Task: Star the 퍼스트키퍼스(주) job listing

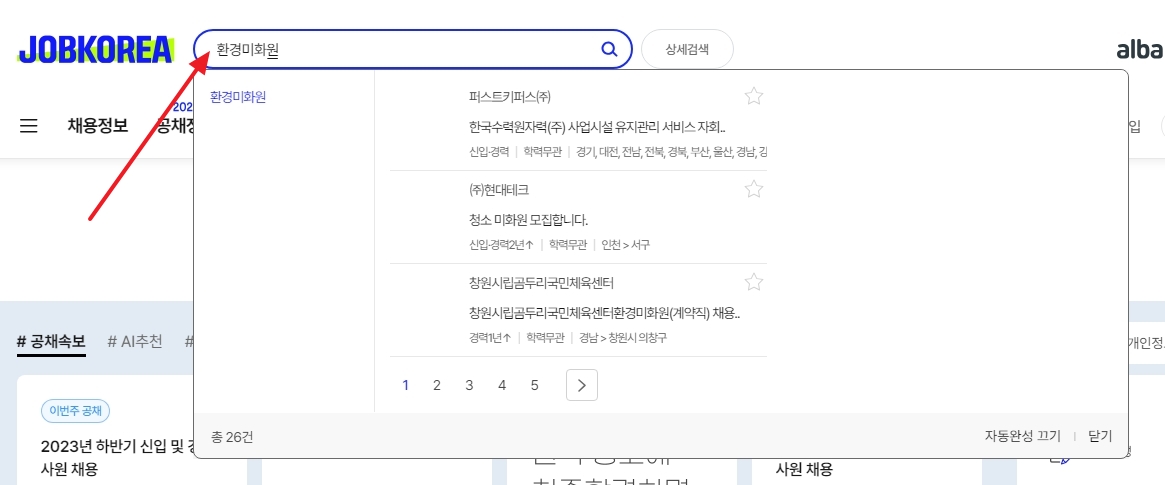Action: click(753, 96)
